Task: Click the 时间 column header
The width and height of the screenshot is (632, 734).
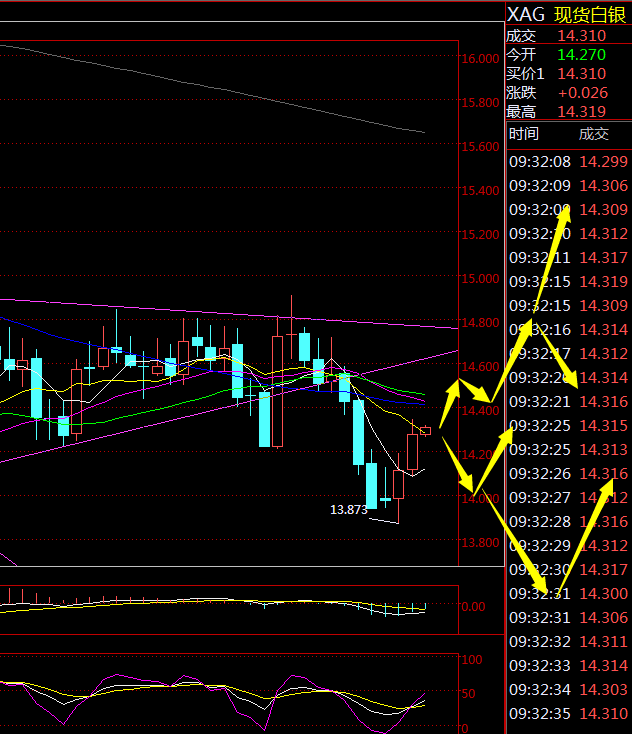Action: pyautogui.click(x=524, y=134)
